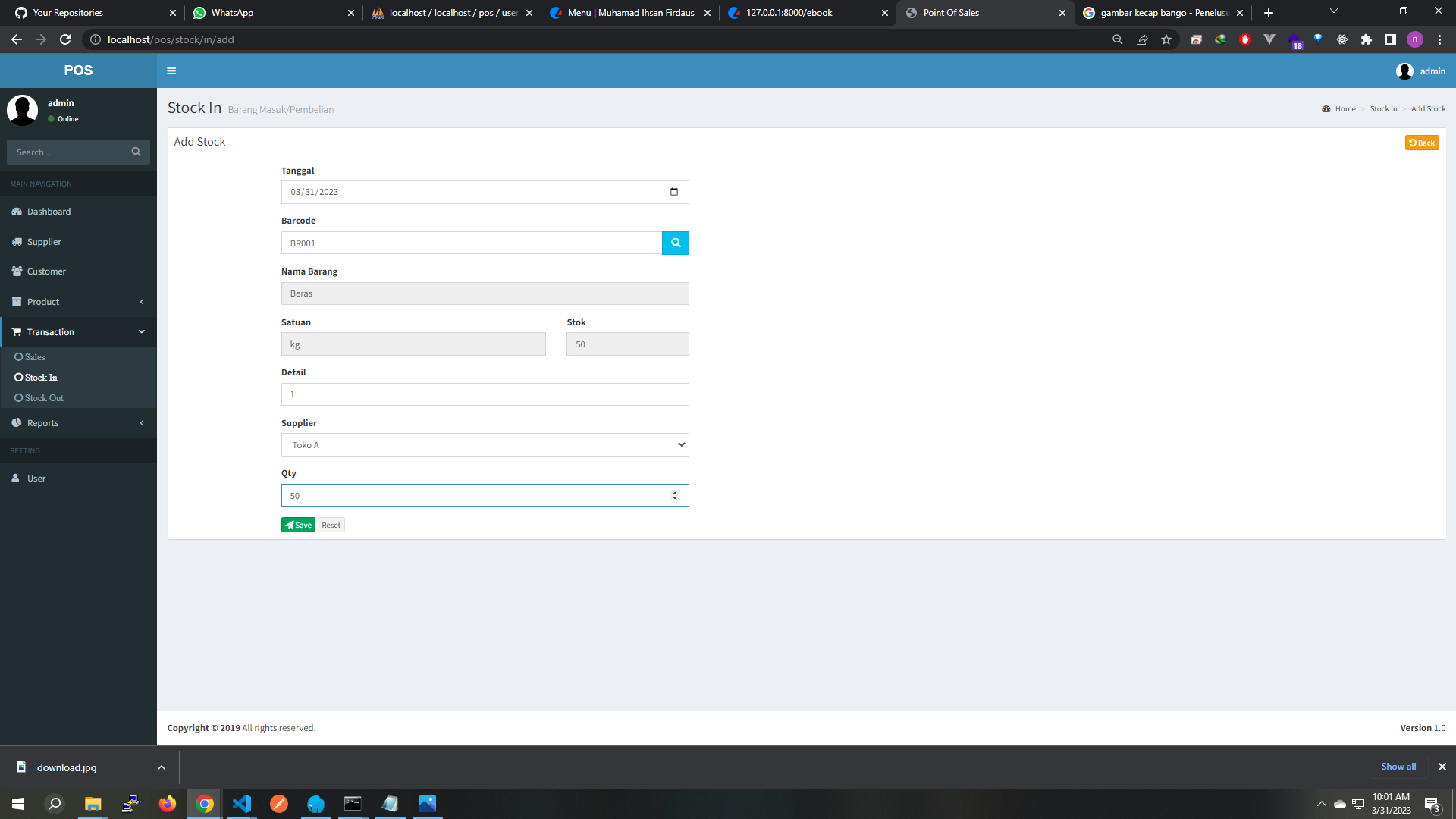
Task: Bookmark this page with star icon
Action: tap(1166, 39)
